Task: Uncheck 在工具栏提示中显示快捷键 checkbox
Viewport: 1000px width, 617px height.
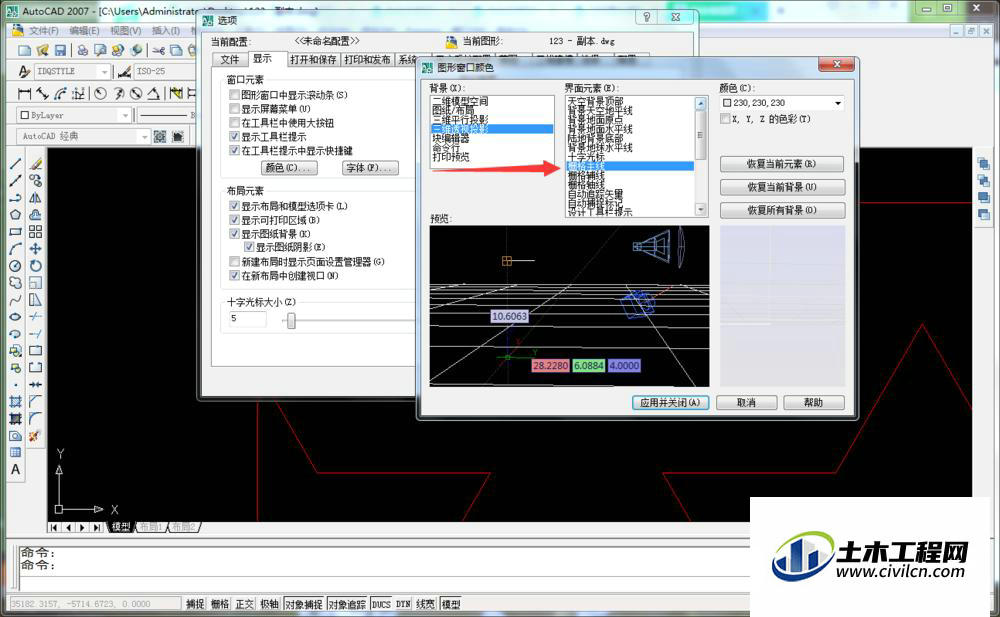Action: (235, 151)
